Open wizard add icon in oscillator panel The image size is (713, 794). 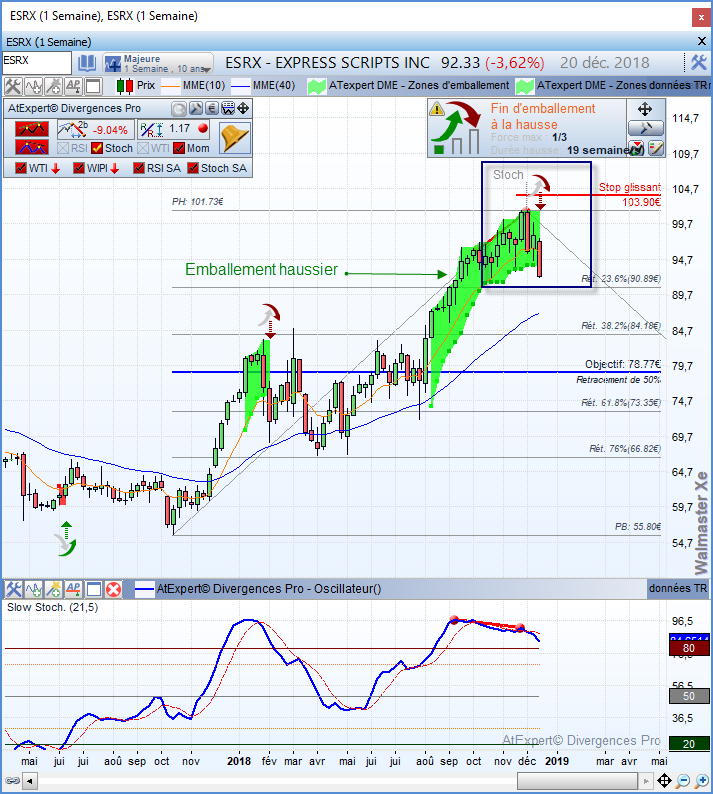(x=53, y=589)
